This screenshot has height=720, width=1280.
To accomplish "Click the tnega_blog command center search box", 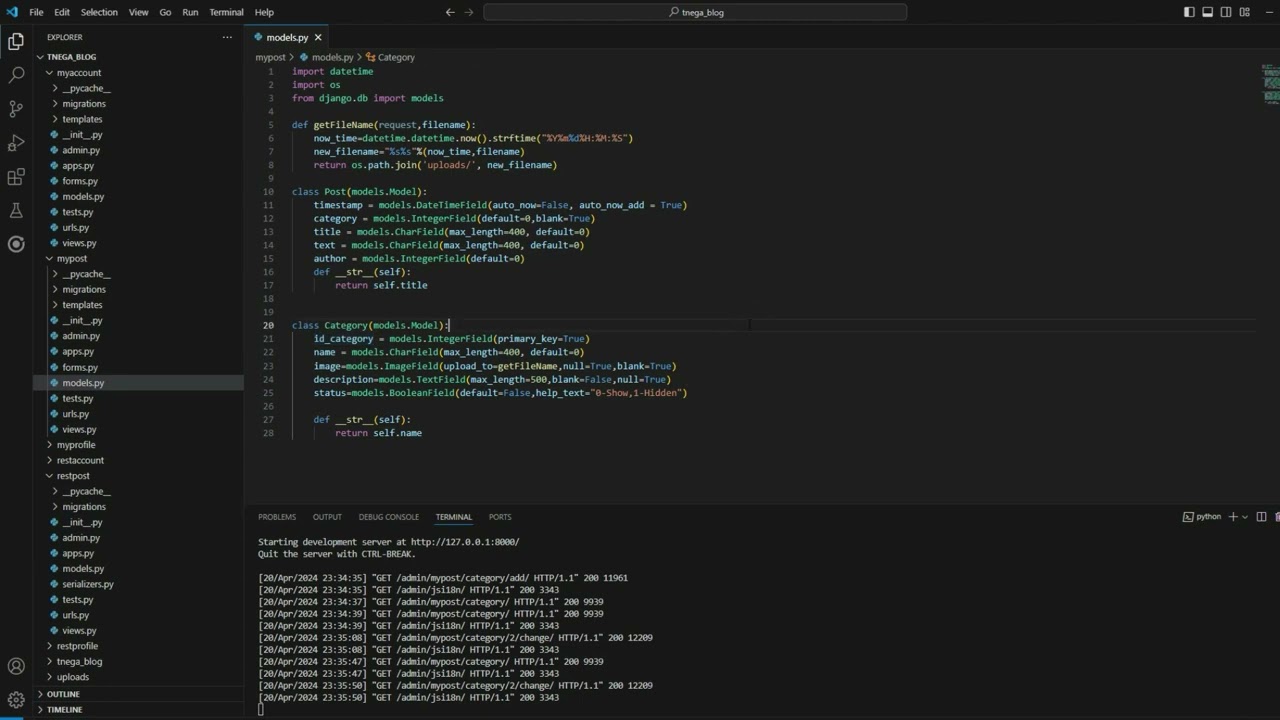I will pyautogui.click(x=695, y=12).
